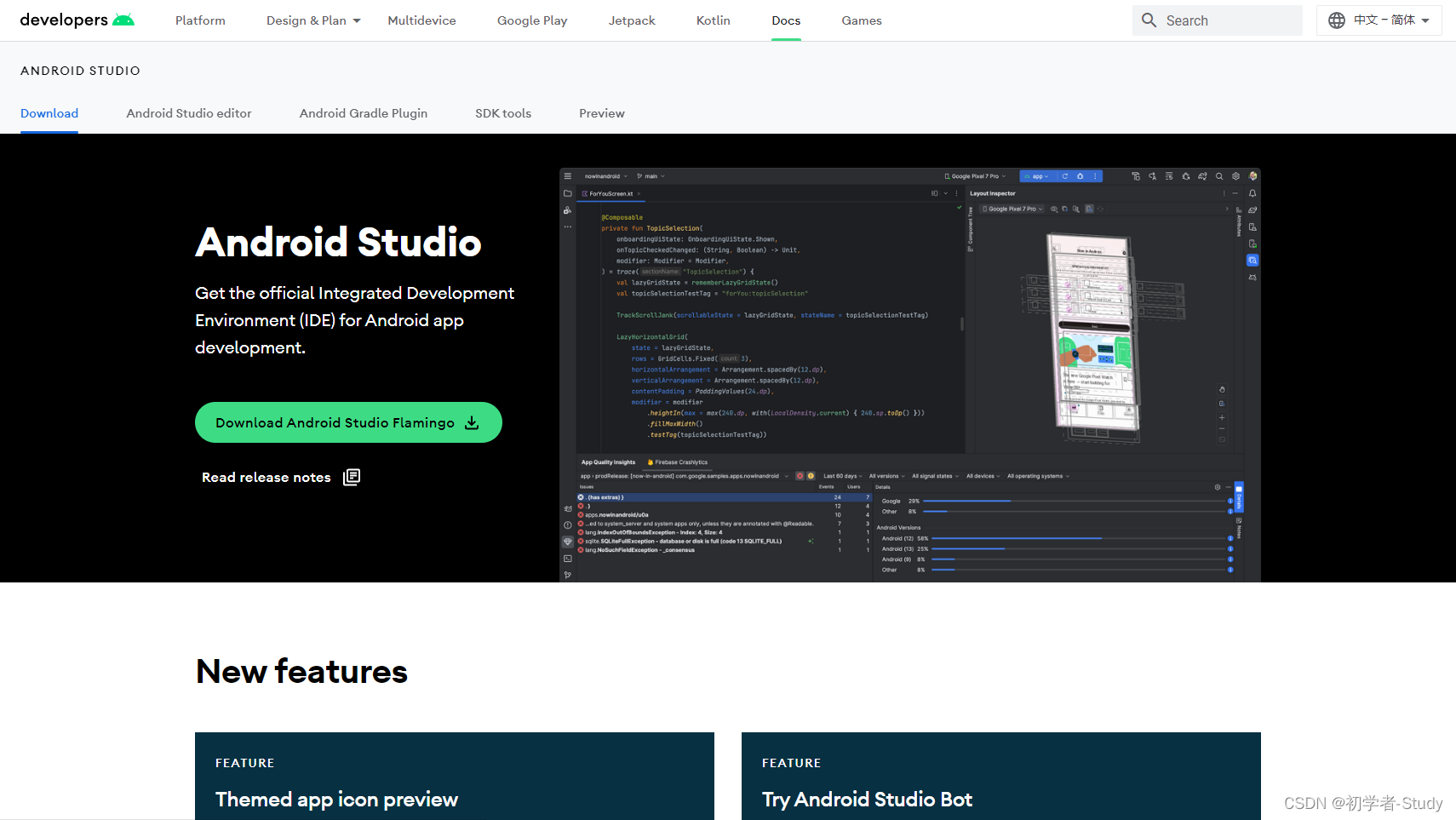Image resolution: width=1456 pixels, height=820 pixels.
Task: Open the Kotlin nav item
Action: pyautogui.click(x=714, y=20)
